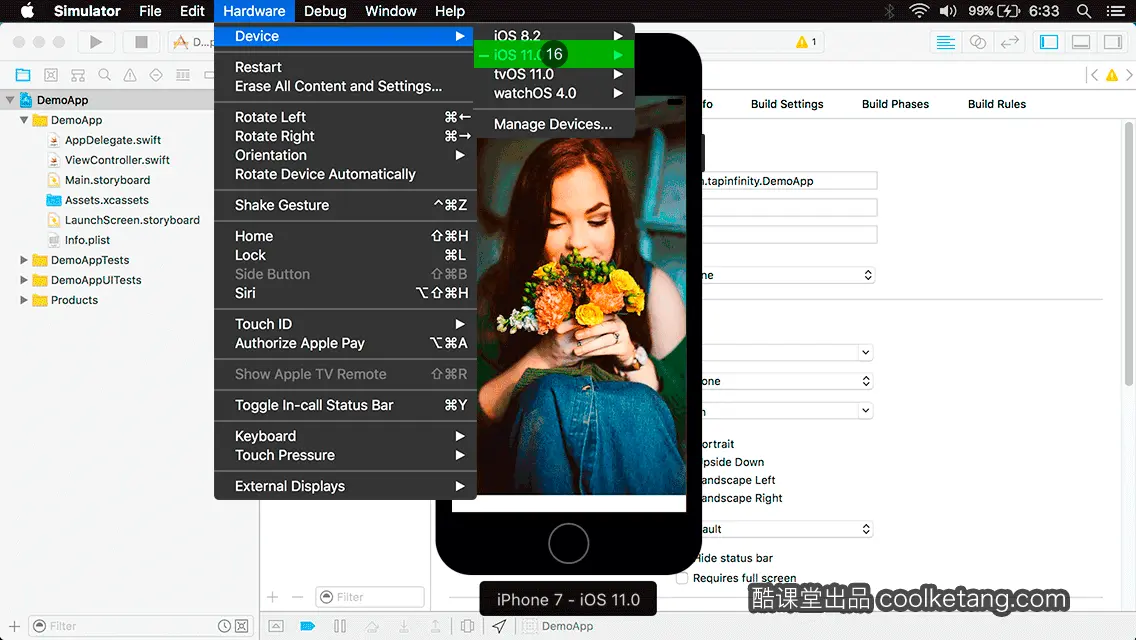Screen dimensions: 1136x640
Task: Expand the Products folder
Action: click(x=24, y=299)
